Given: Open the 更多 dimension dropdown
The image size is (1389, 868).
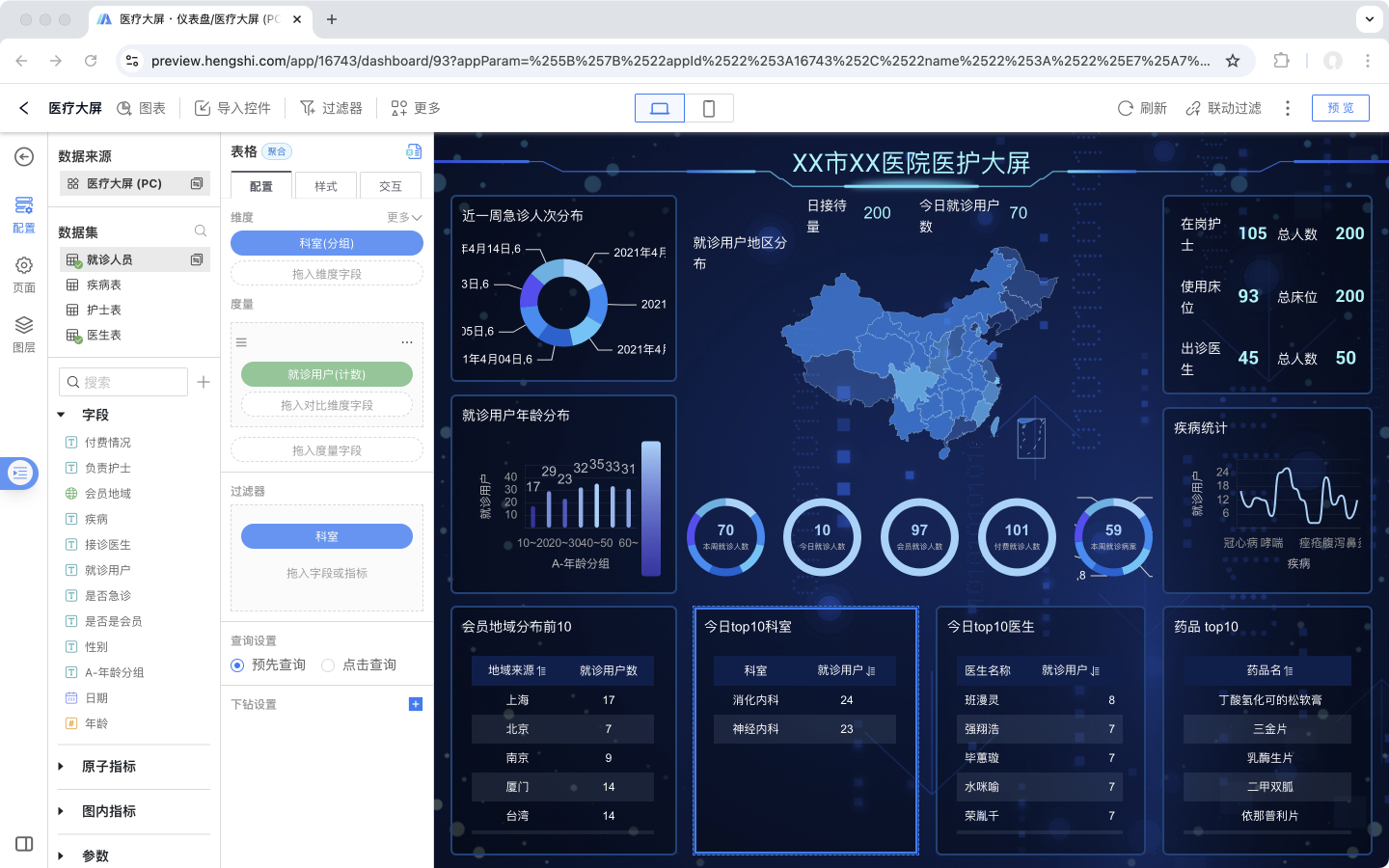Looking at the screenshot, I should coord(404,217).
